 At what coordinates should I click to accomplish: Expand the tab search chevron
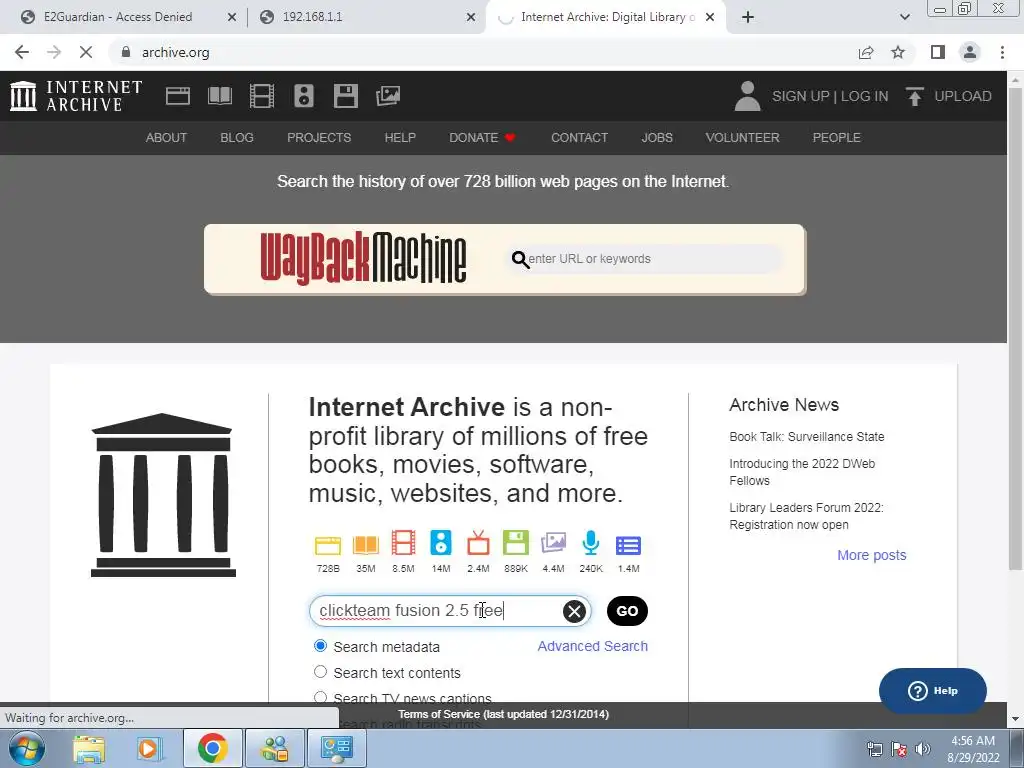point(904,17)
